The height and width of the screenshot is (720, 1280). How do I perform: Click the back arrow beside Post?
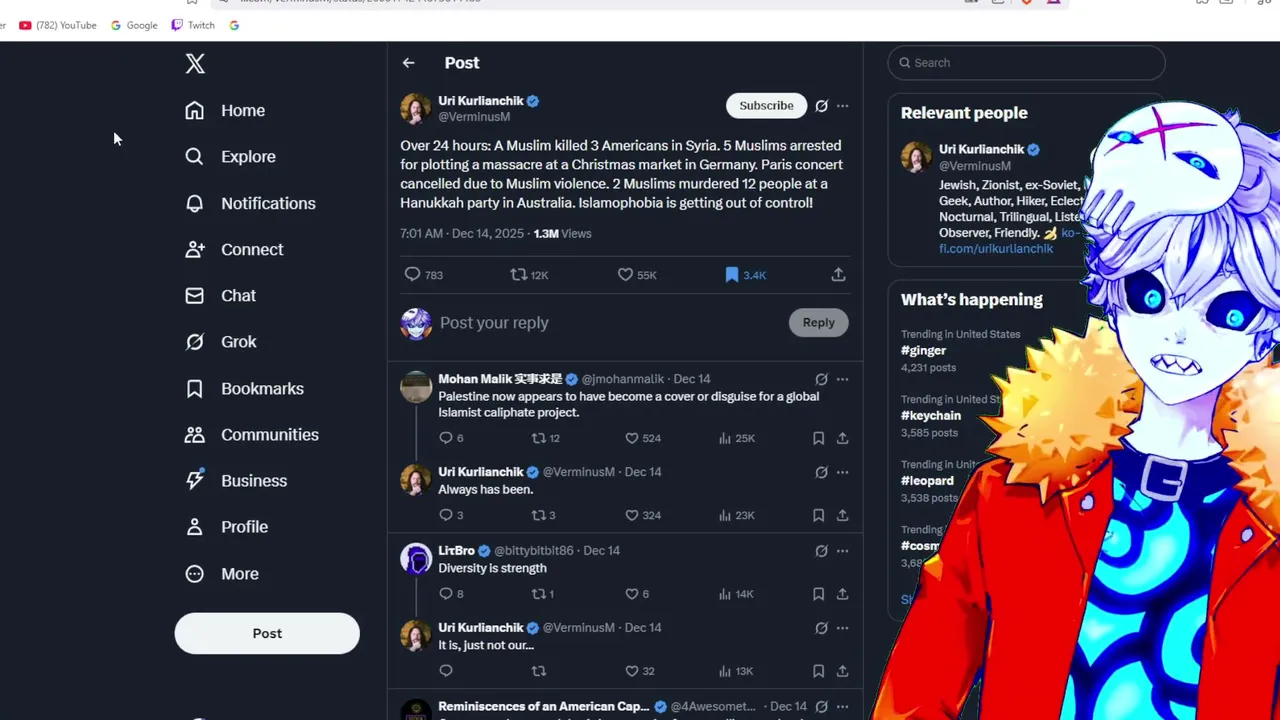tap(408, 63)
